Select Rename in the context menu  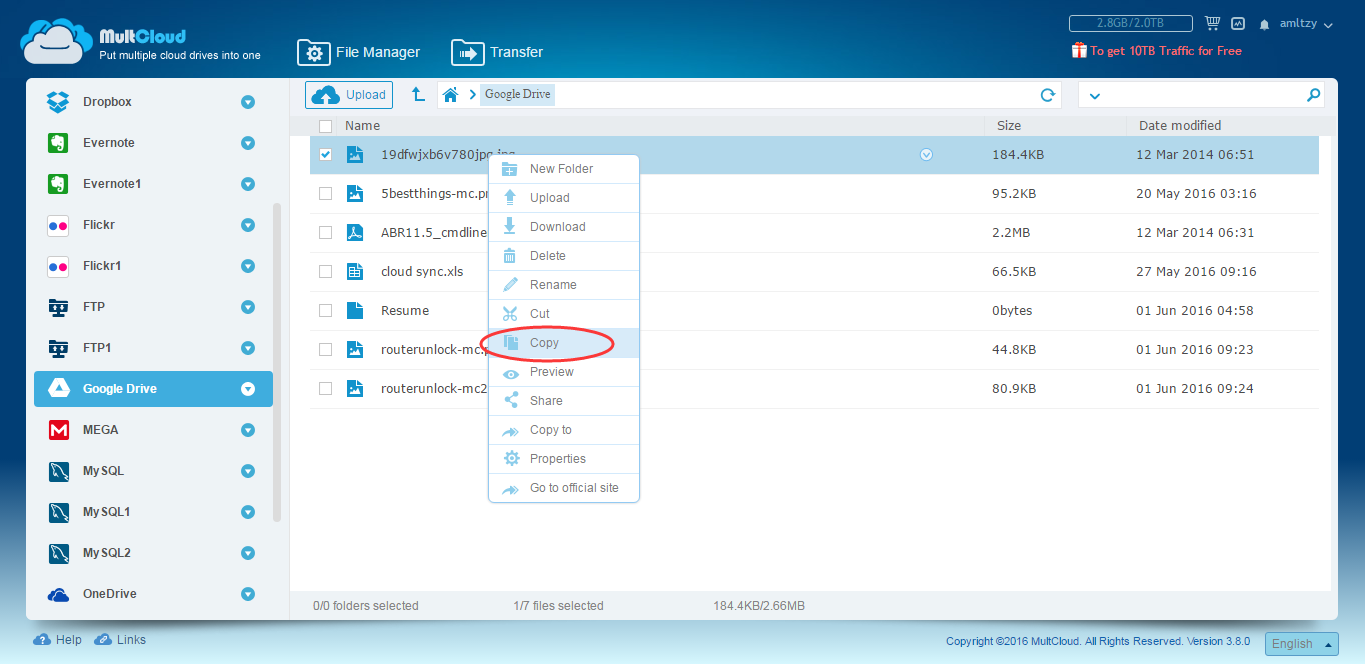(x=552, y=285)
